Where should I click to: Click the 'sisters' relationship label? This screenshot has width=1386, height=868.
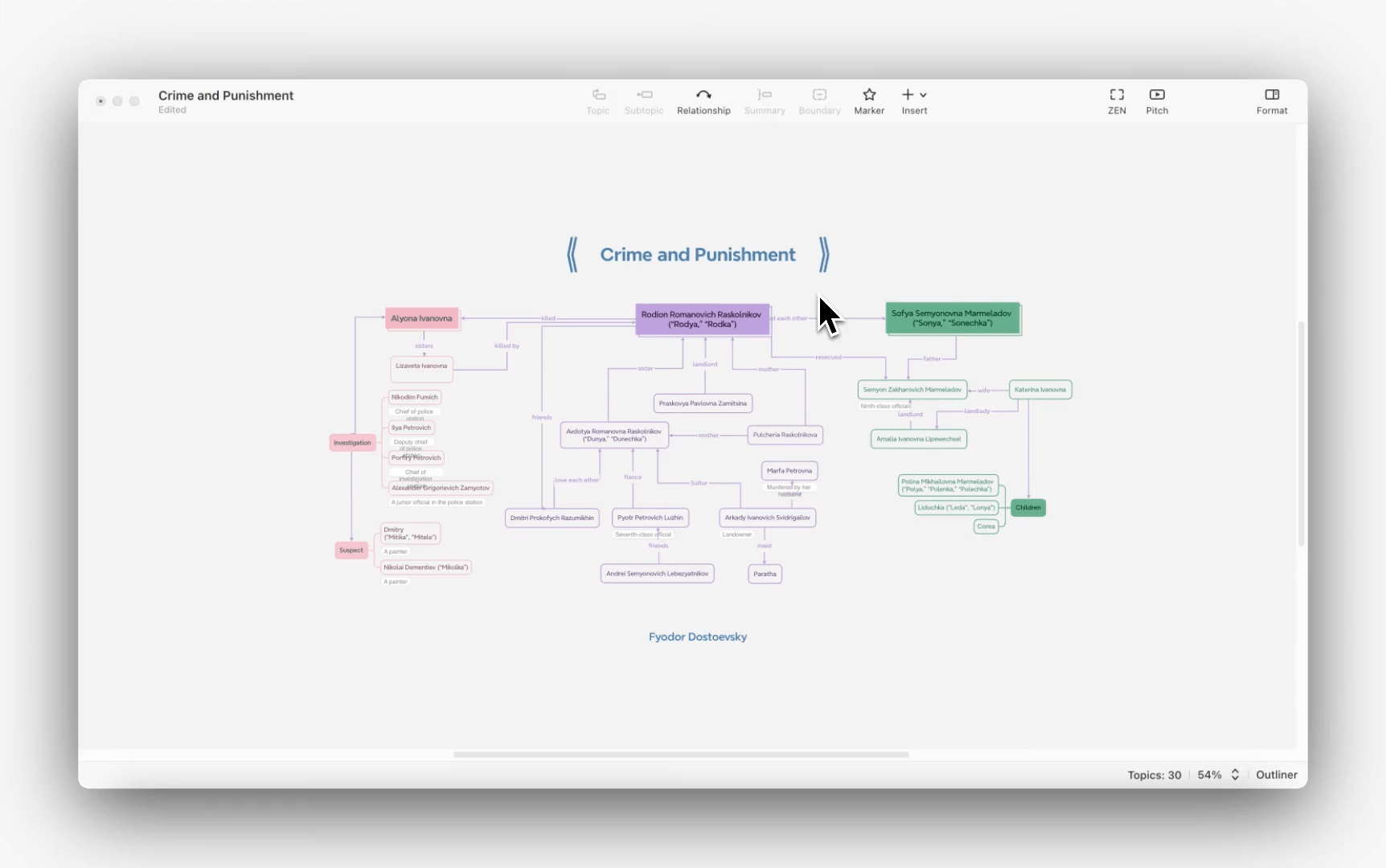[x=424, y=346]
